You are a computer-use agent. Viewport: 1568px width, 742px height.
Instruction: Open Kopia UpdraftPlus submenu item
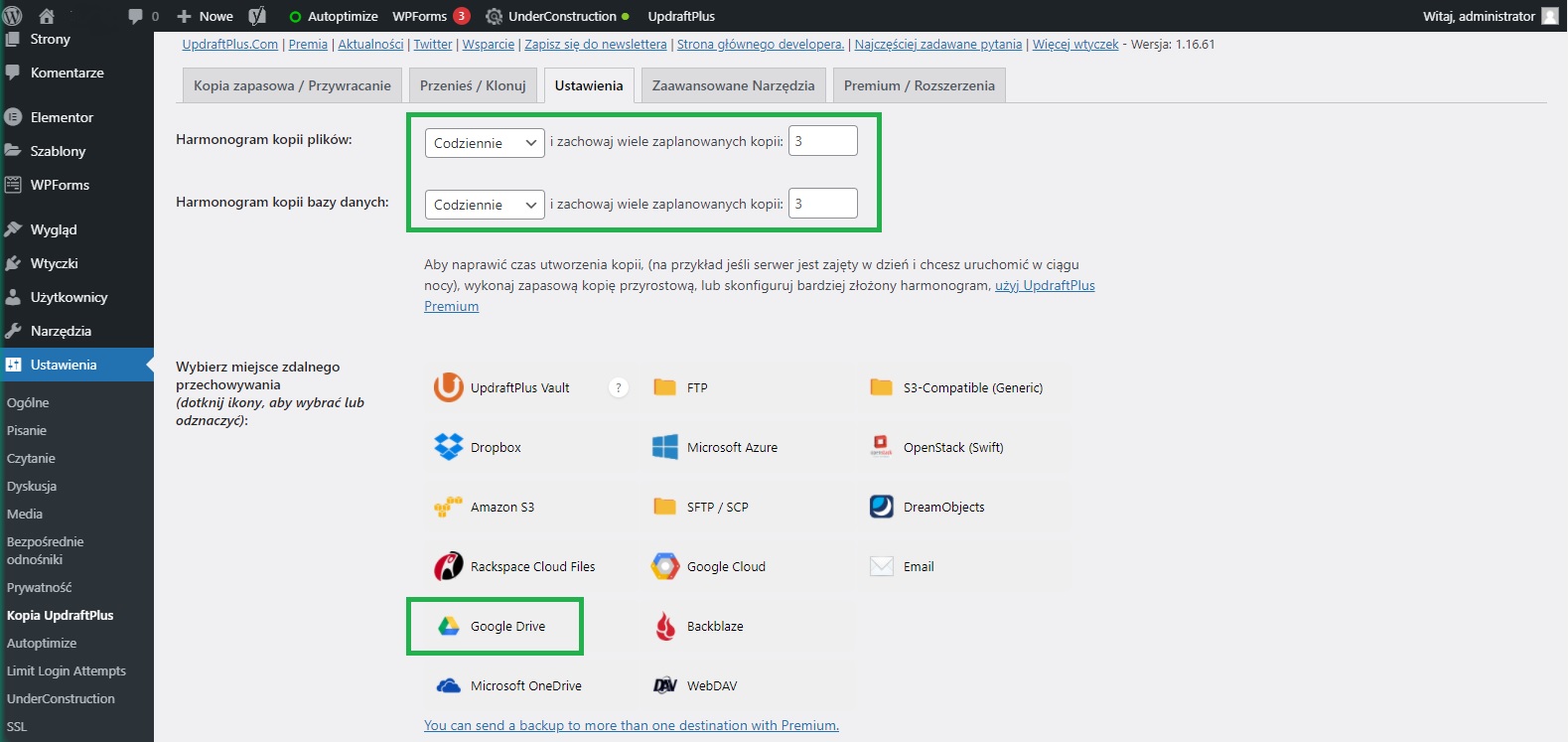61,615
